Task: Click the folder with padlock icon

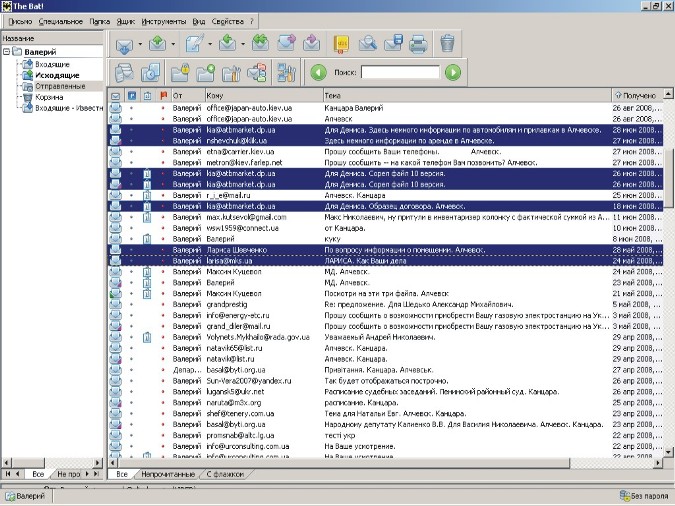Action: [x=180, y=72]
